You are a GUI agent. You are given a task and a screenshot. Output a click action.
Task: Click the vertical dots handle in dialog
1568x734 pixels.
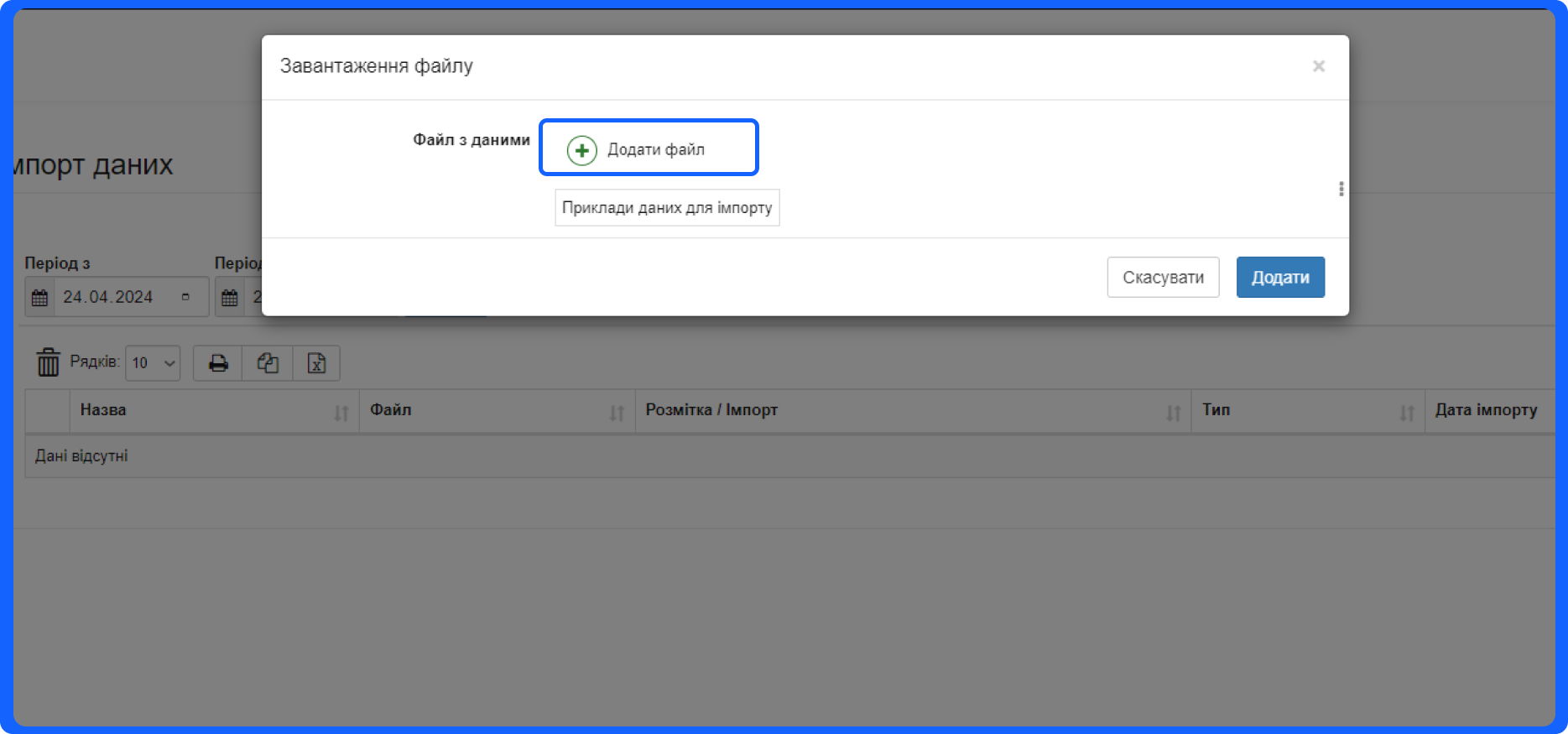1341,190
